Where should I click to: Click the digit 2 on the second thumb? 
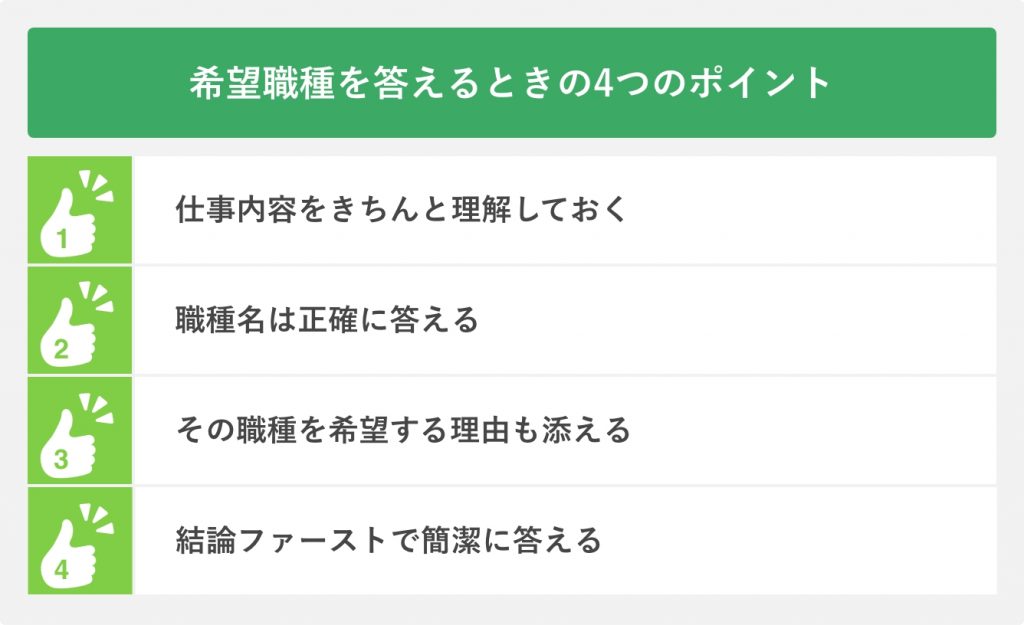[x=61, y=351]
